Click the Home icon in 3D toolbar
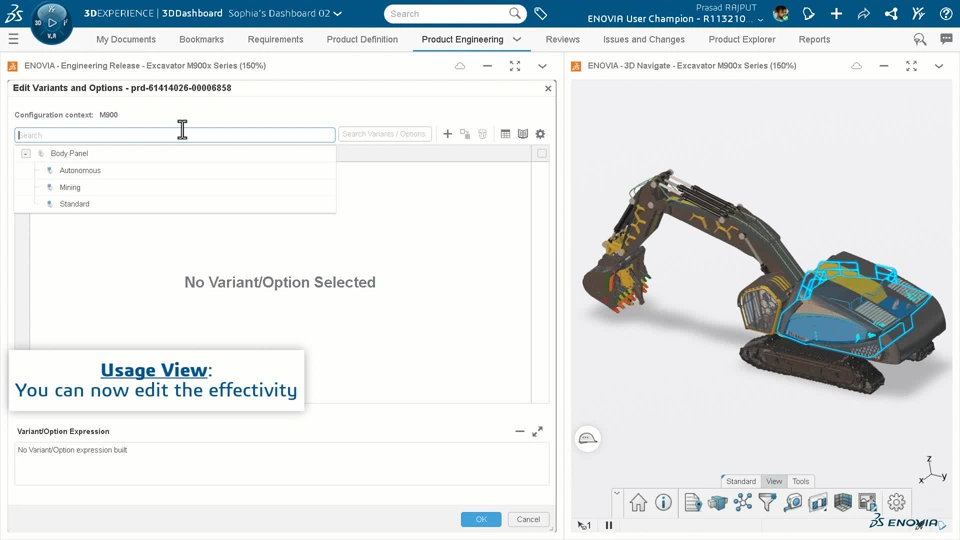This screenshot has width=960, height=540. 638,503
